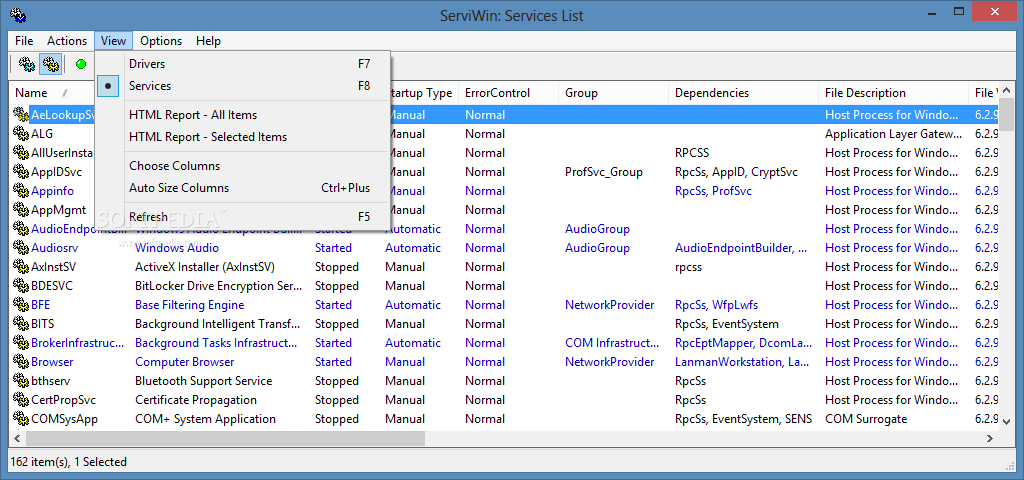The width and height of the screenshot is (1024, 480).
Task: Close the open View menu
Action: click(x=114, y=40)
